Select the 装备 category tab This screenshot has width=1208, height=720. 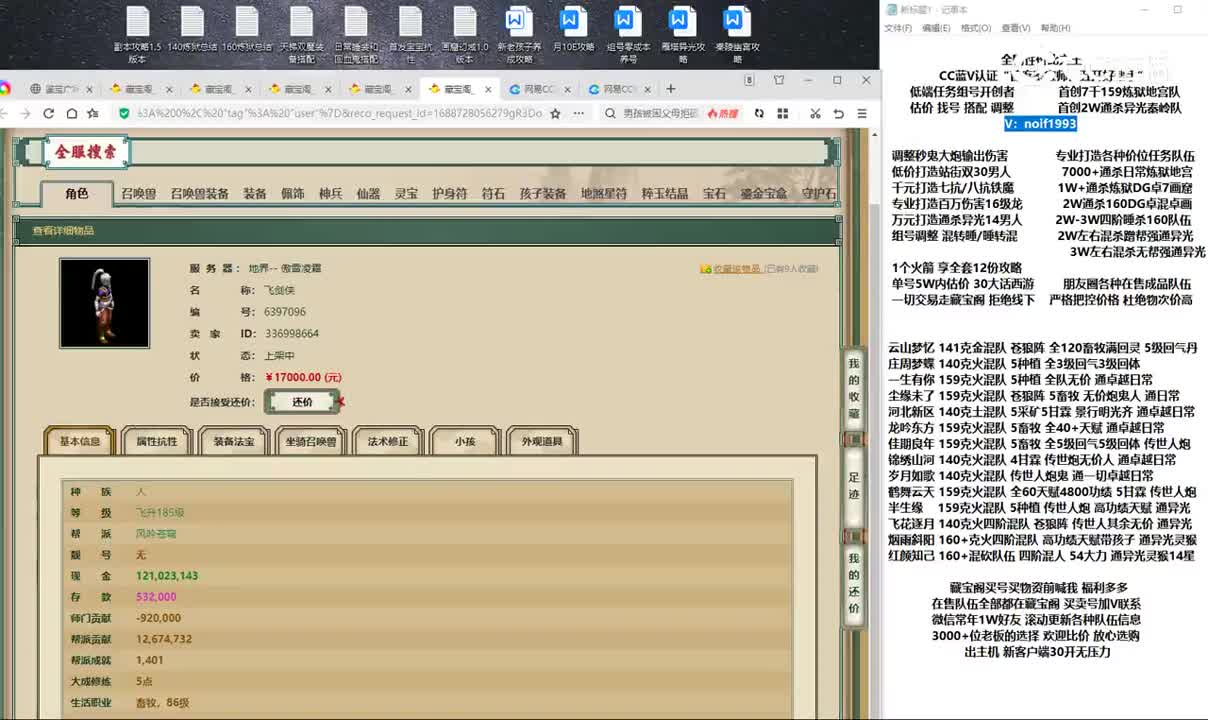coord(255,194)
